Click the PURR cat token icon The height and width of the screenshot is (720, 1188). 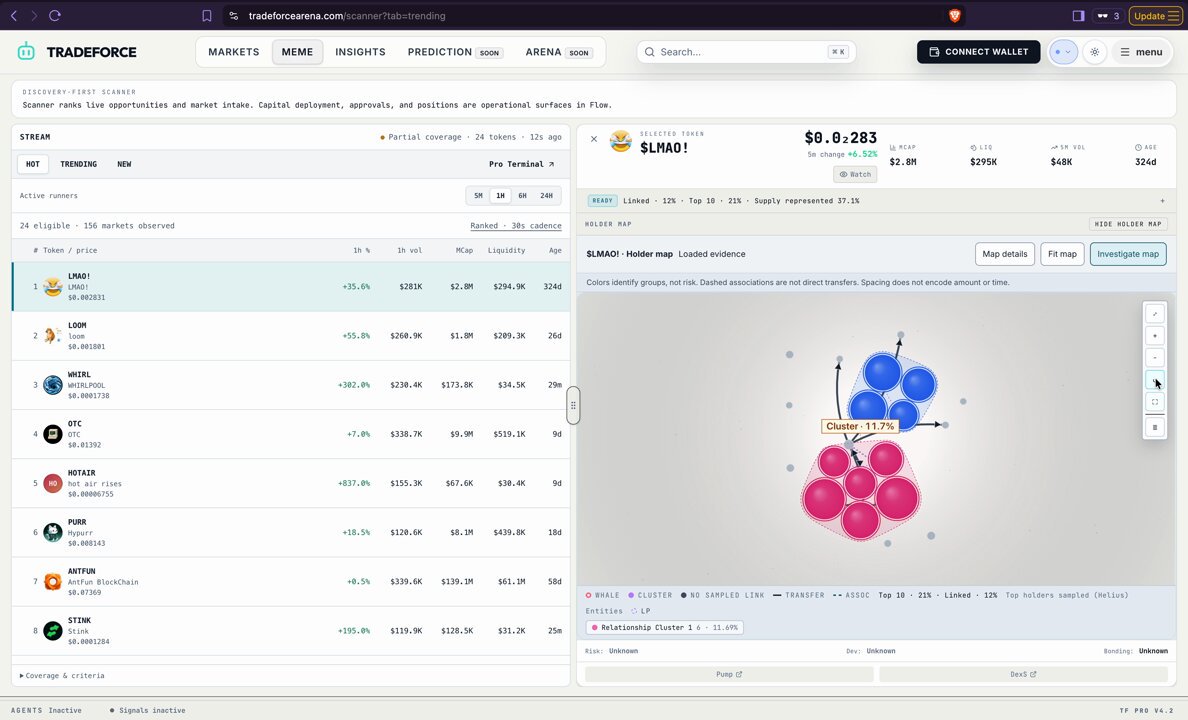52,533
